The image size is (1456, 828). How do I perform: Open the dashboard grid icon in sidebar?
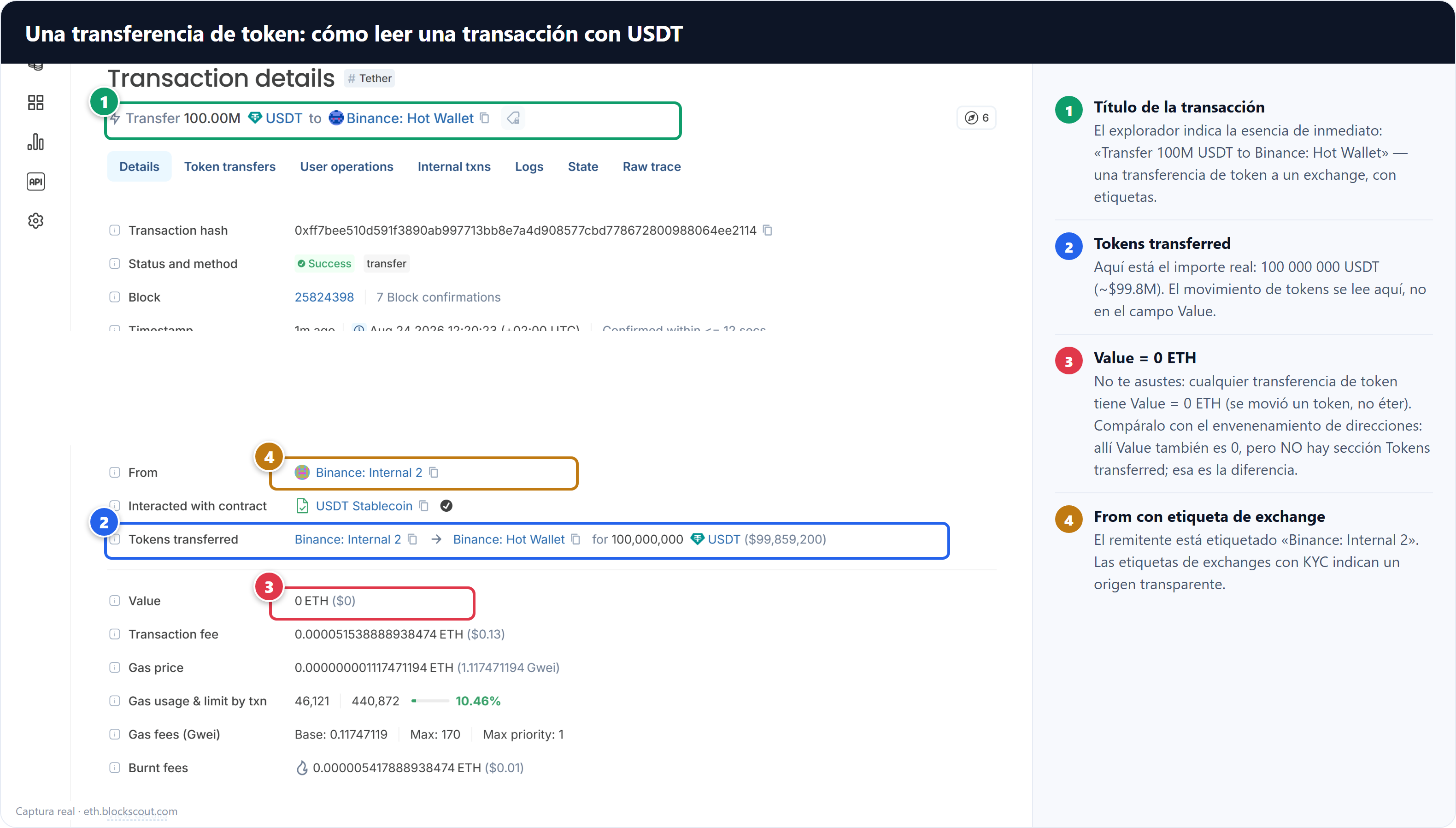(x=36, y=103)
